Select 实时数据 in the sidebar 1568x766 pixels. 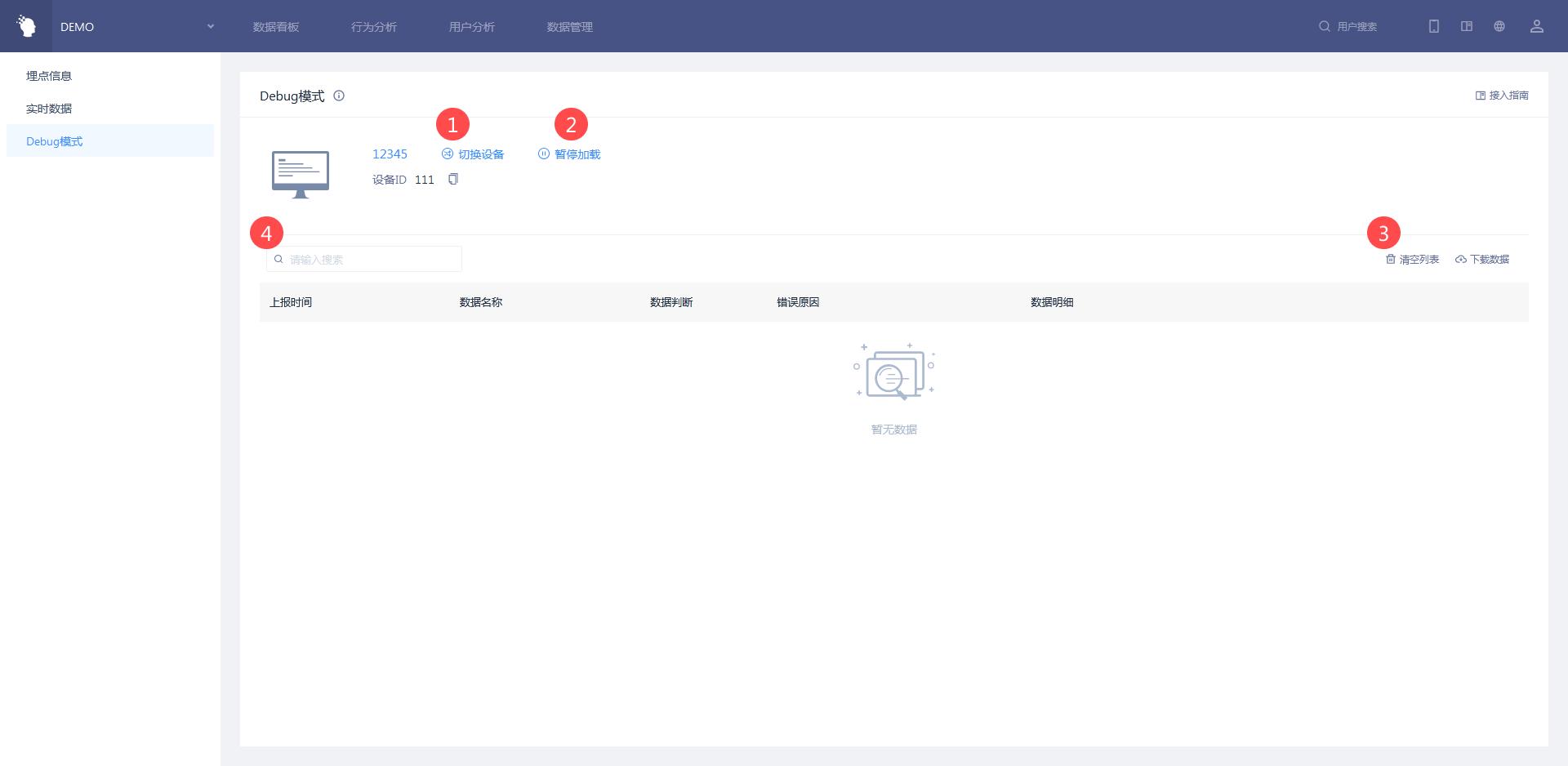point(49,109)
